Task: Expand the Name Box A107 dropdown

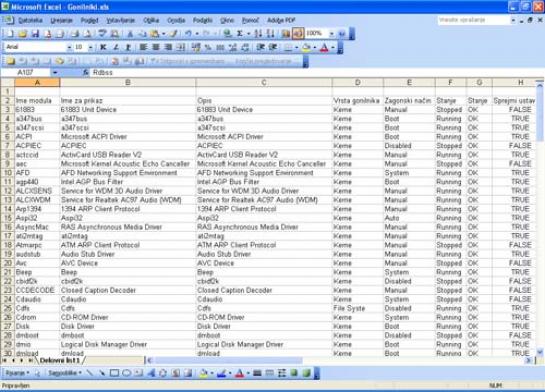Action: tap(55, 72)
